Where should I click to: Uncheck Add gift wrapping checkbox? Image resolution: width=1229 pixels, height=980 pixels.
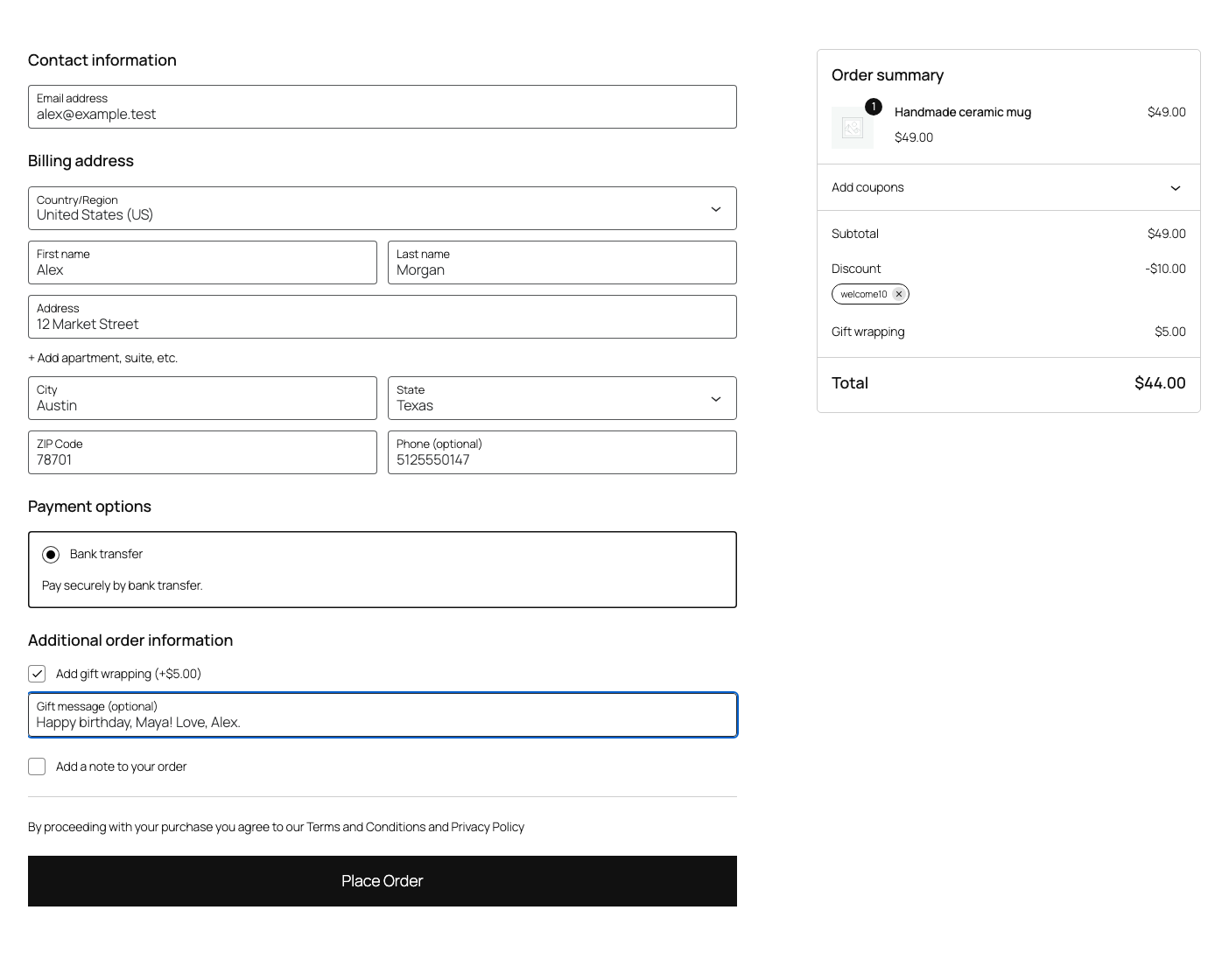pyautogui.click(x=37, y=674)
